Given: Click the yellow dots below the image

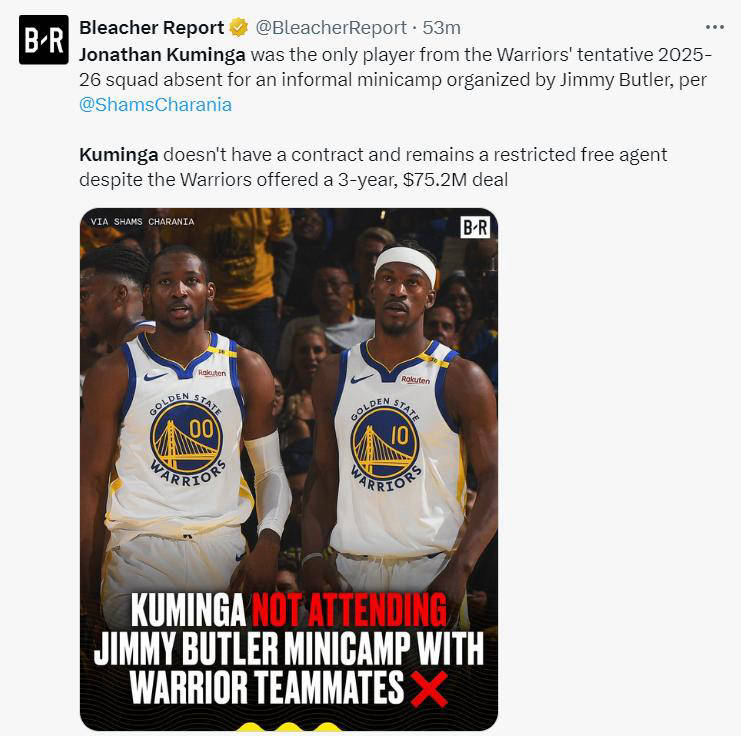Looking at the screenshot, I should pyautogui.click(x=289, y=727).
